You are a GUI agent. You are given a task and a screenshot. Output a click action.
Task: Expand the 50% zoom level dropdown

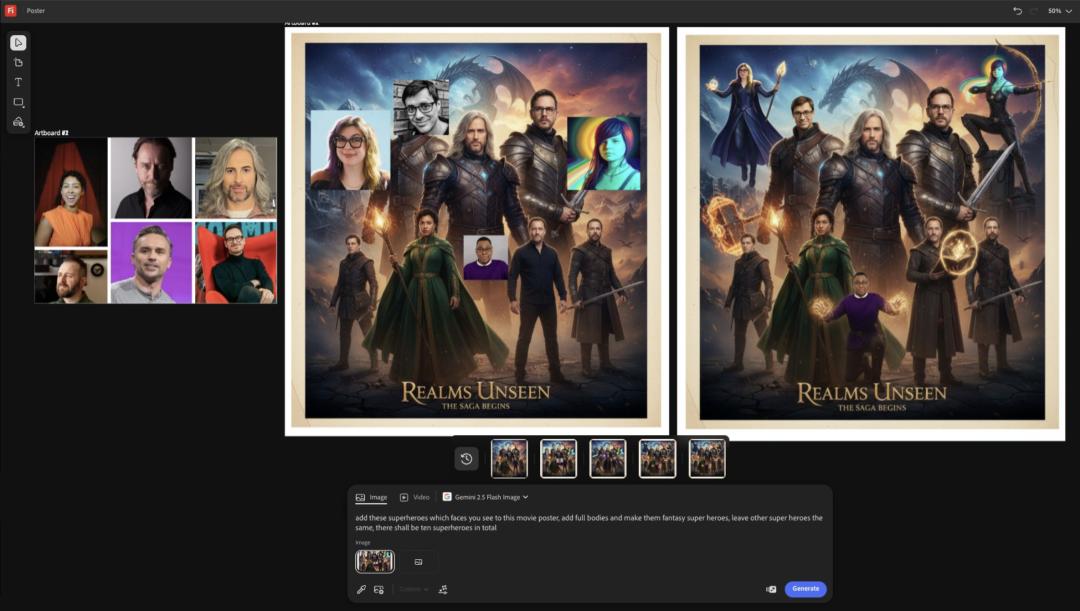point(1060,10)
